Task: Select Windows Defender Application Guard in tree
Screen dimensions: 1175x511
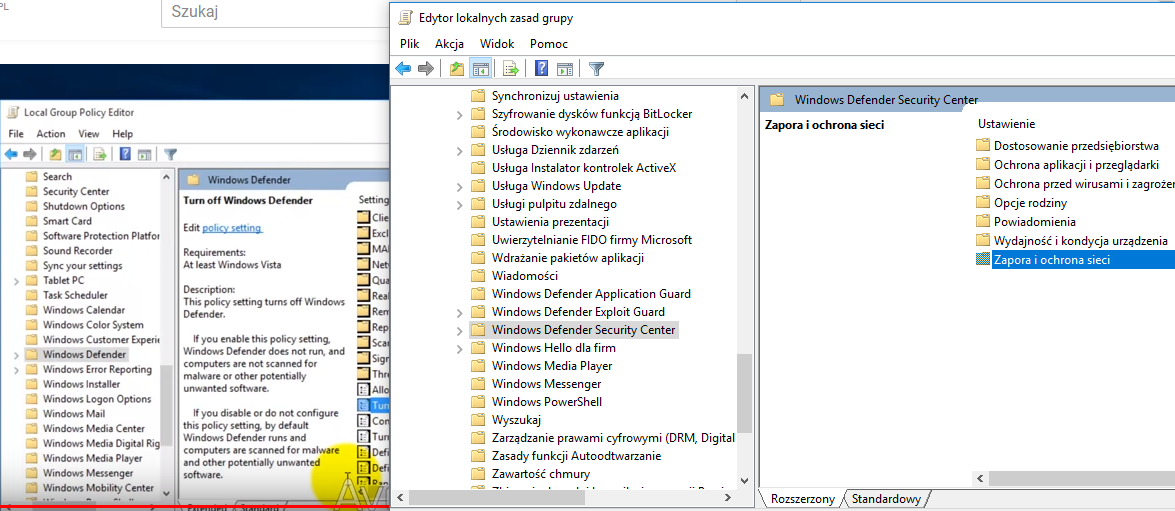Action: pyautogui.click(x=591, y=294)
